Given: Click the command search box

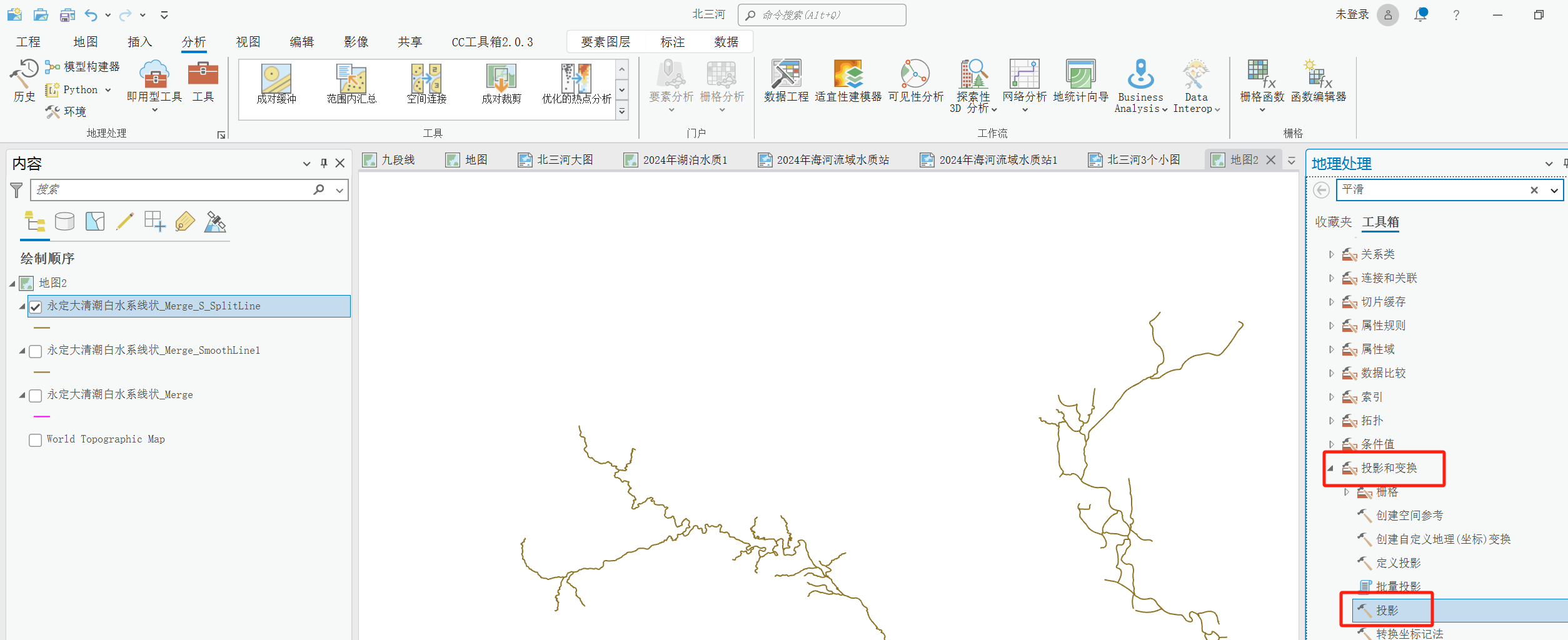Looking at the screenshot, I should pos(822,15).
